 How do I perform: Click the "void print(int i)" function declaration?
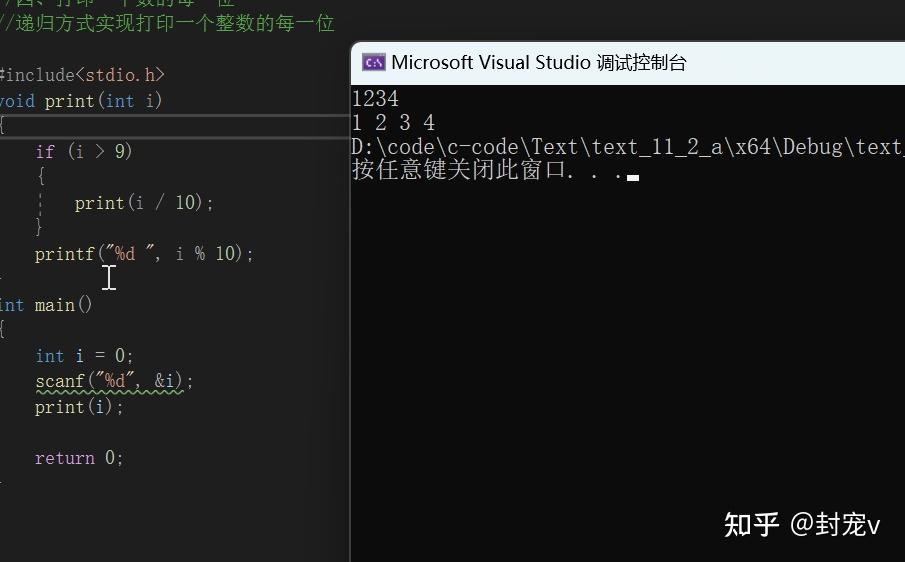[x=81, y=100]
